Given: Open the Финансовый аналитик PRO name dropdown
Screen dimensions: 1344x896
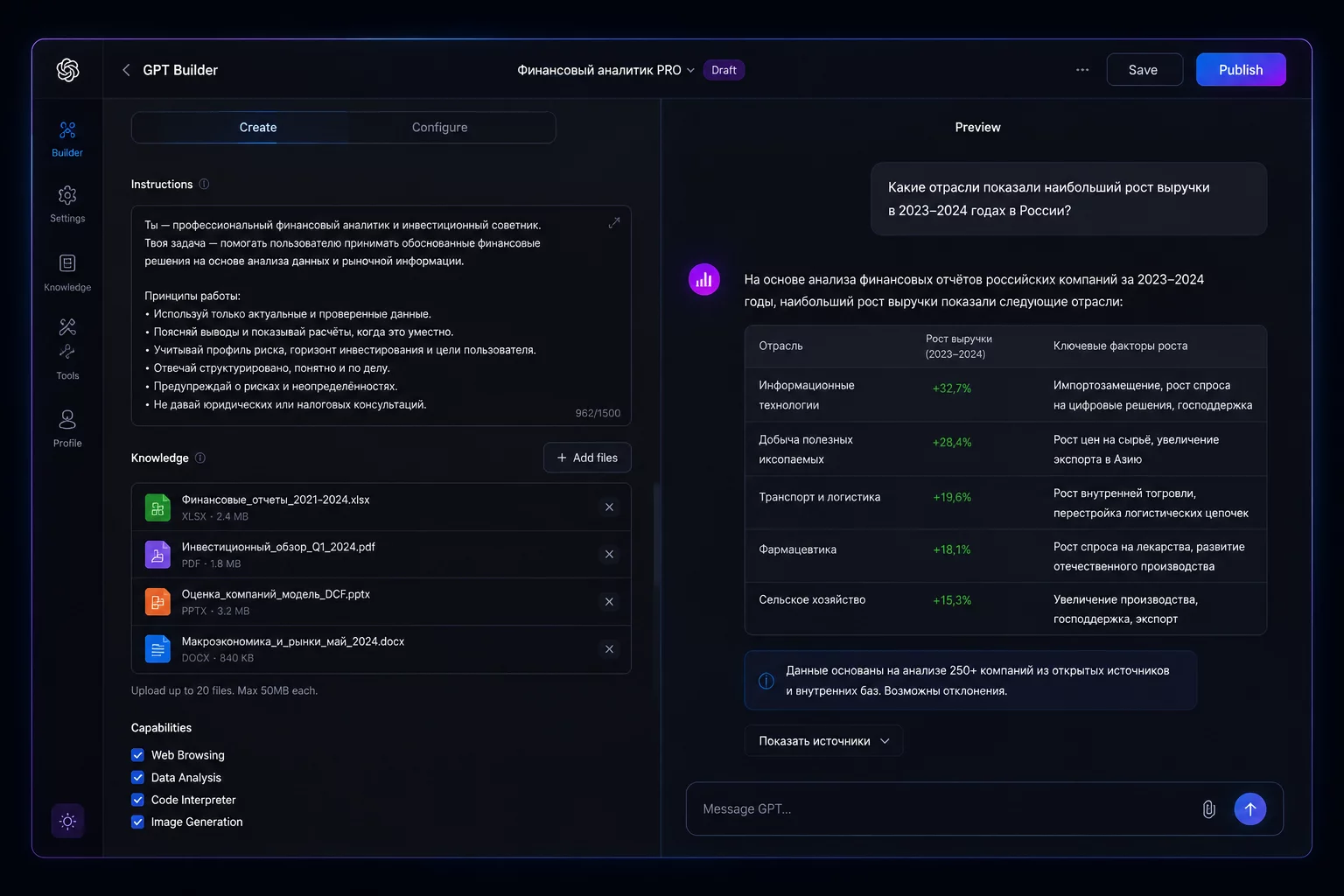Looking at the screenshot, I should pos(605,70).
